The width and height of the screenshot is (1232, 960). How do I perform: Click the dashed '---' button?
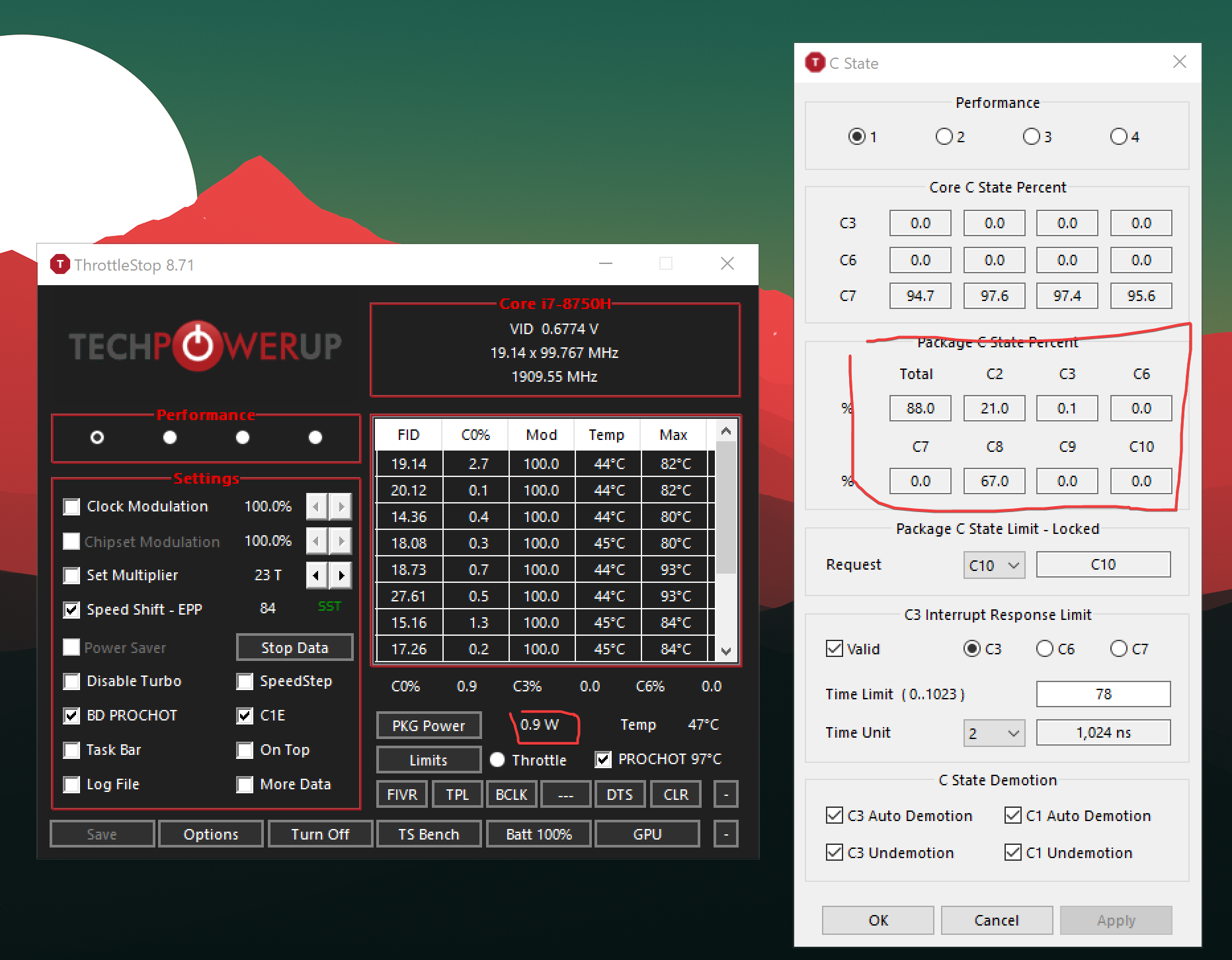click(565, 795)
